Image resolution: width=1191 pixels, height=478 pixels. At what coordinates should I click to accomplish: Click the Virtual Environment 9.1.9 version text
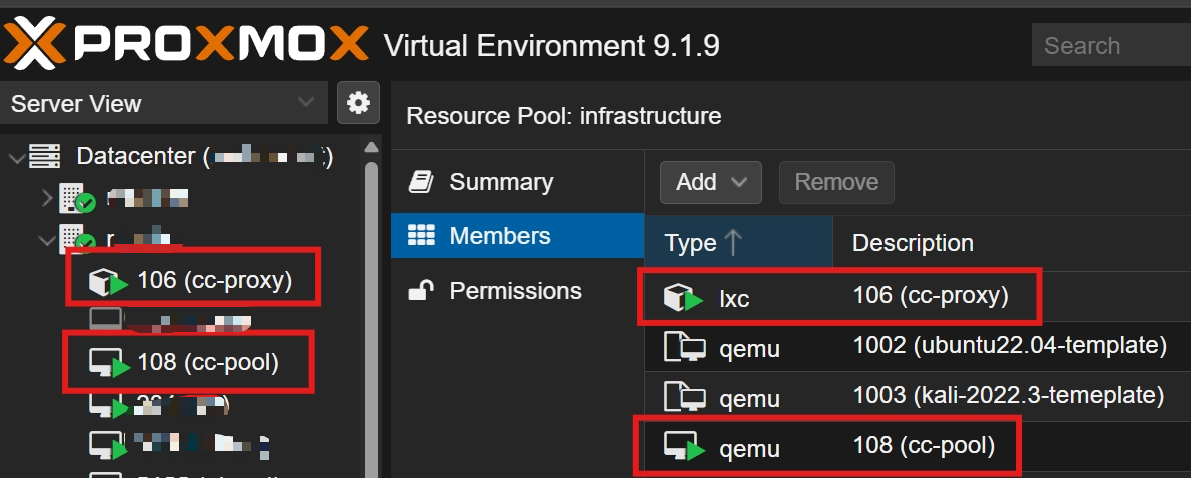552,46
